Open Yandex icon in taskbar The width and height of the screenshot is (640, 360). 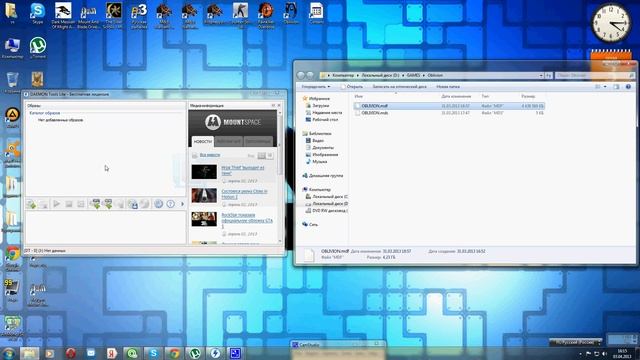112,353
